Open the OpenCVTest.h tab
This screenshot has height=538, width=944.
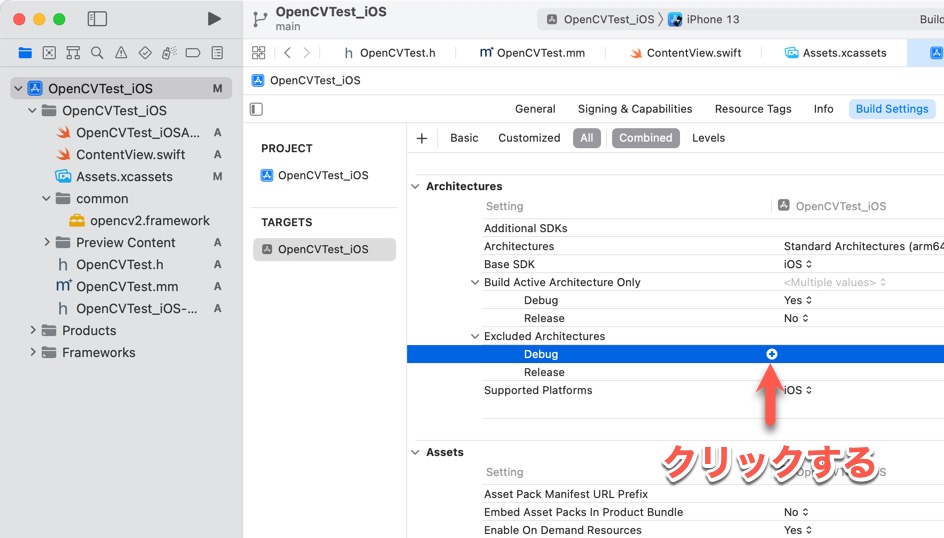(x=390, y=53)
